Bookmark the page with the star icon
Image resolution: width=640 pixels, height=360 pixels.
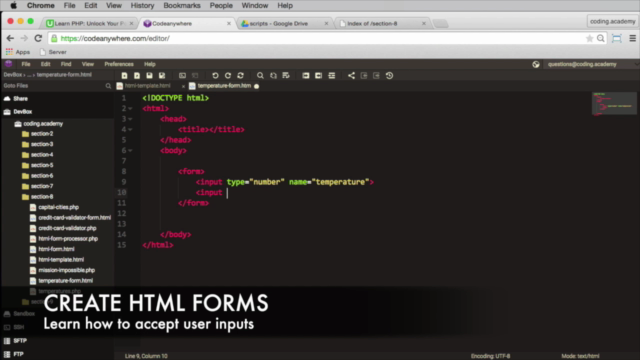589,38
